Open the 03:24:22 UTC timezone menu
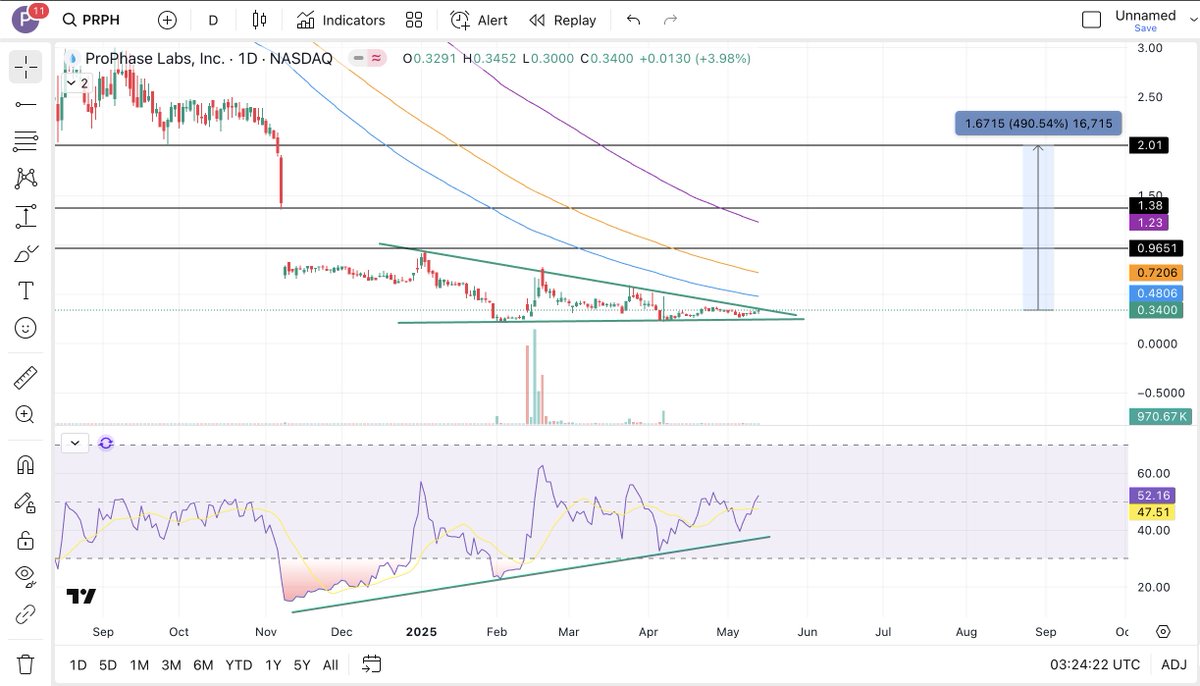The image size is (1200, 686). tap(1096, 664)
